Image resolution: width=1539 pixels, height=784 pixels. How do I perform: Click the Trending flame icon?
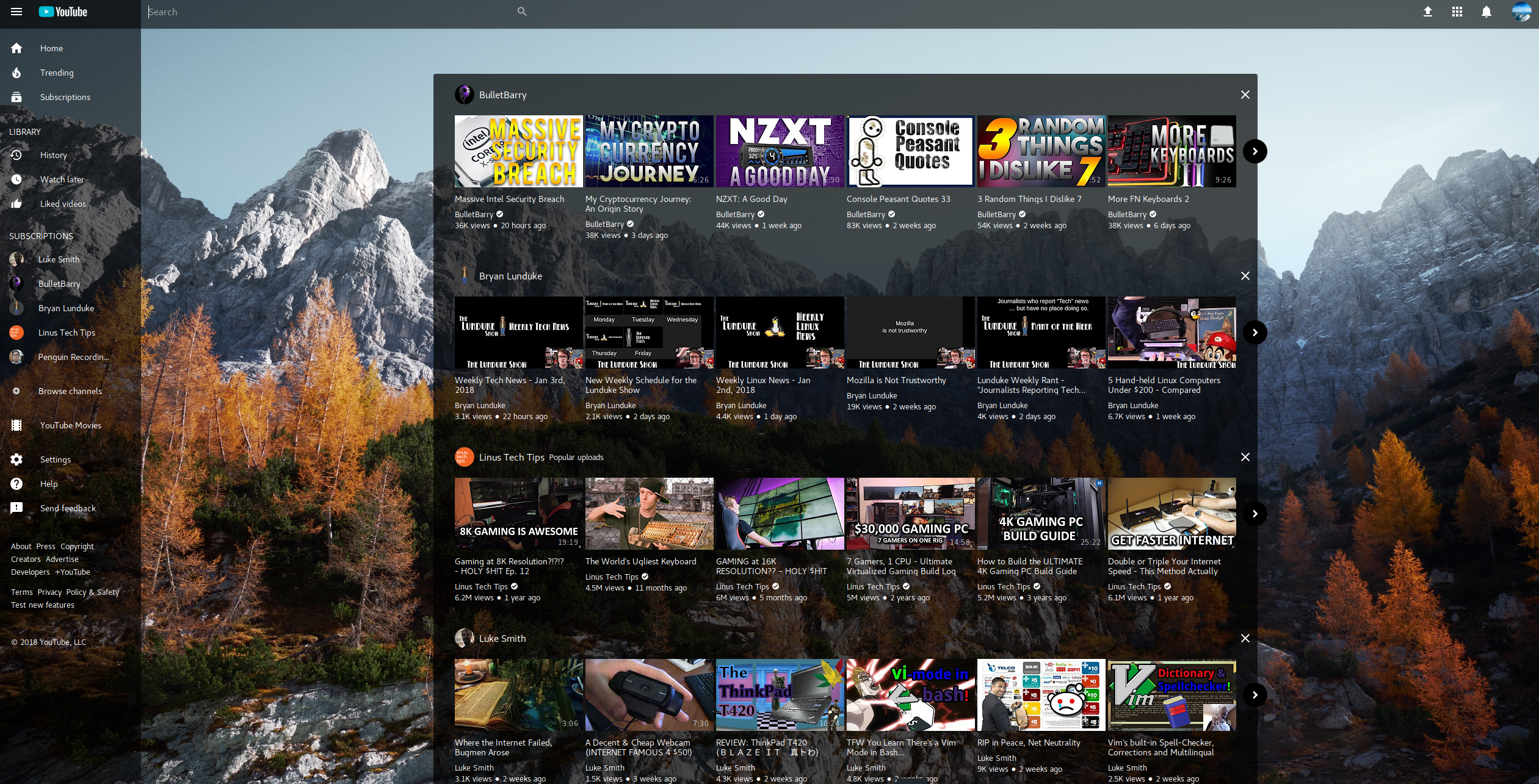pyautogui.click(x=16, y=73)
